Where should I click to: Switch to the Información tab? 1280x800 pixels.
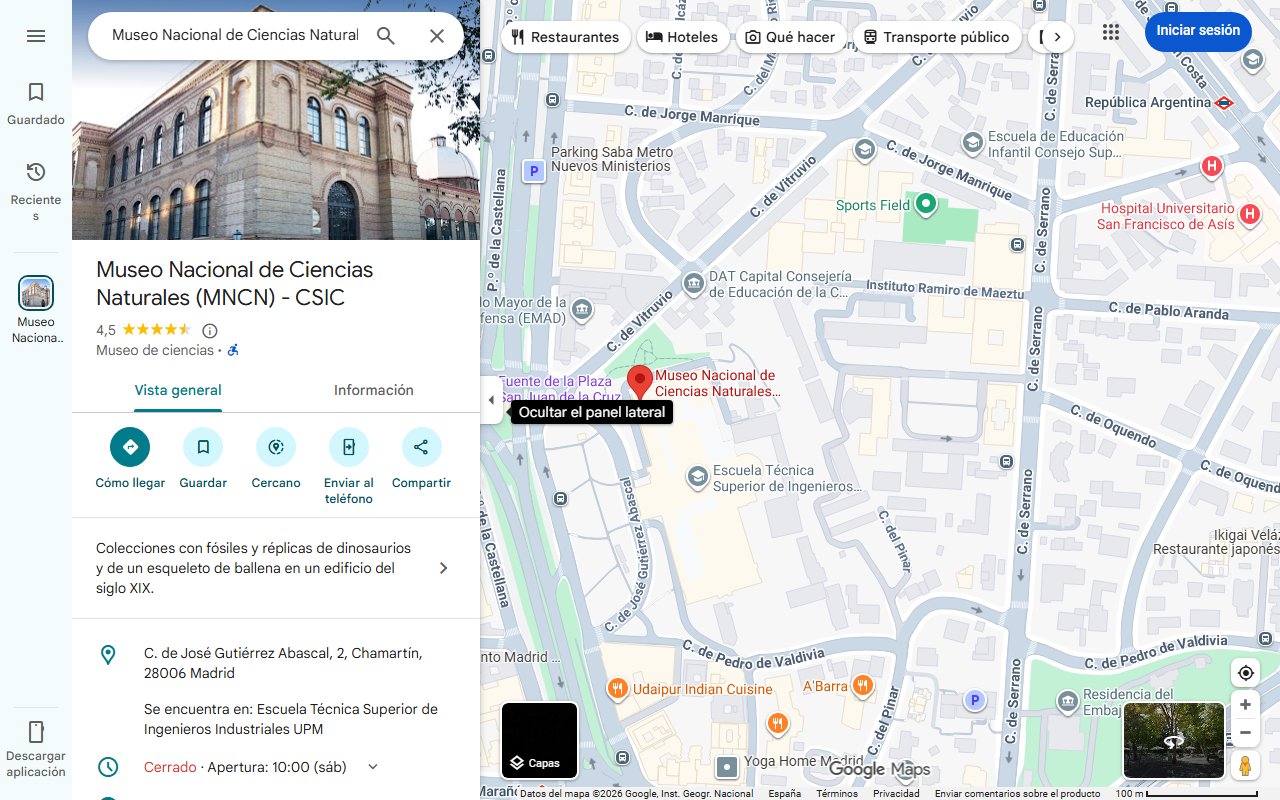(x=374, y=390)
